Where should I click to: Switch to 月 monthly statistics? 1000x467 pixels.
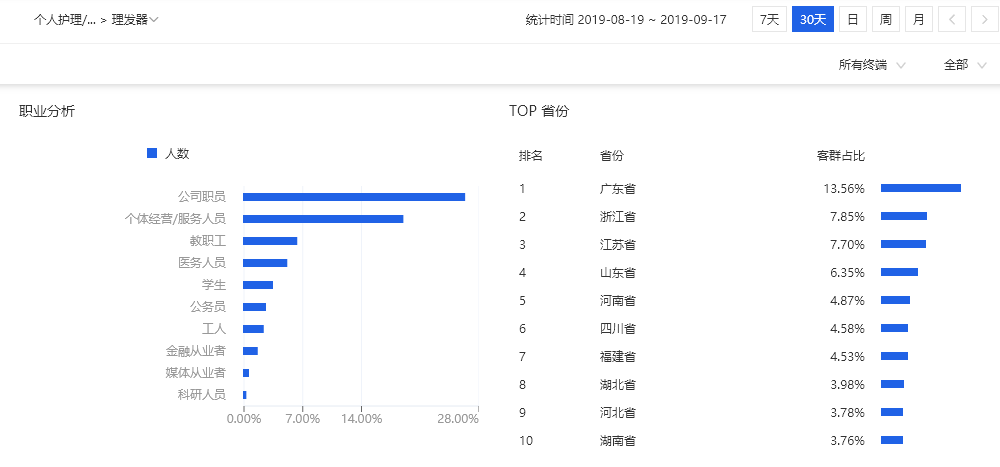(918, 19)
